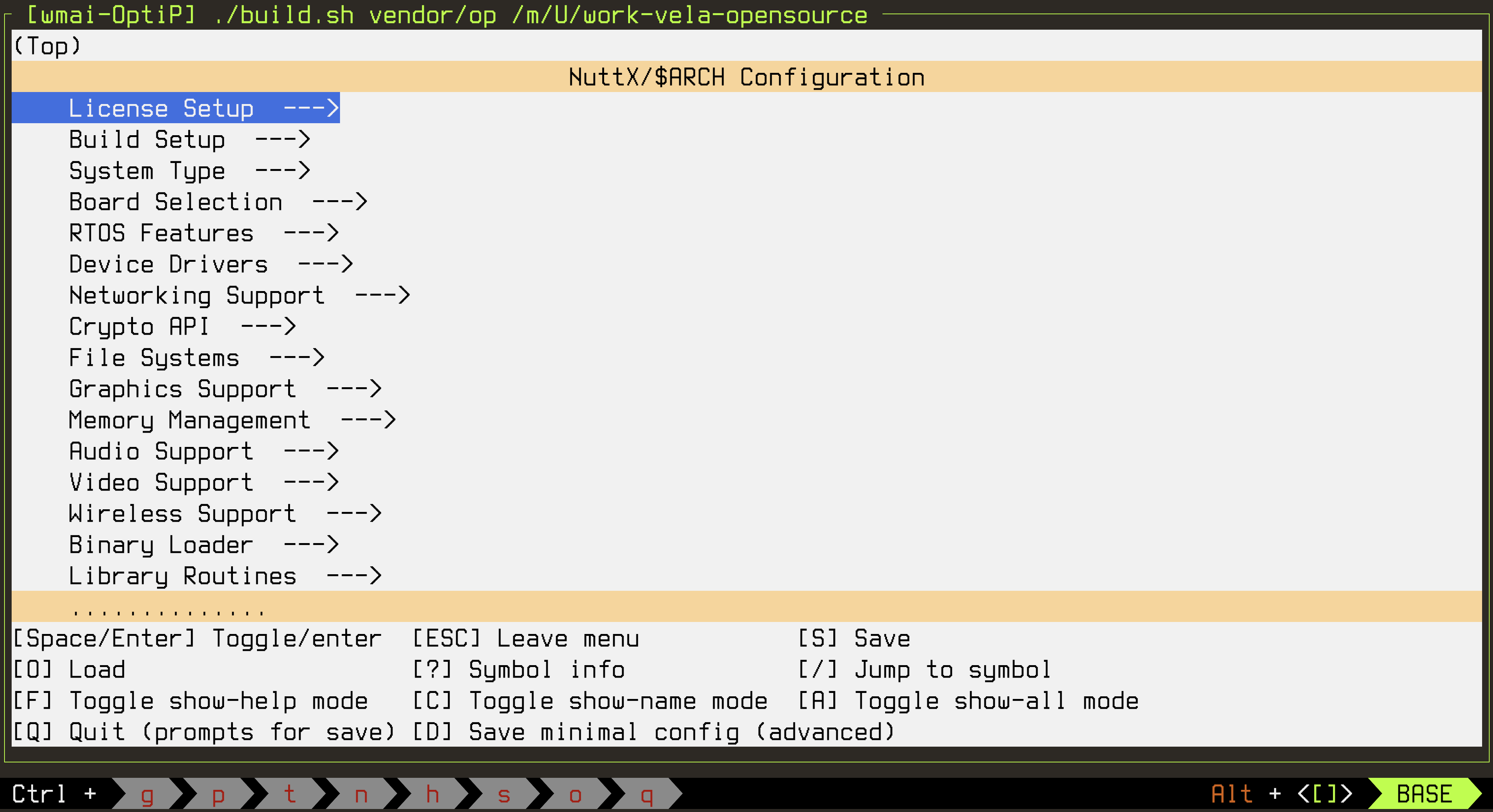Click the 'o' key segment in status bar
1493x812 pixels.
click(x=575, y=794)
